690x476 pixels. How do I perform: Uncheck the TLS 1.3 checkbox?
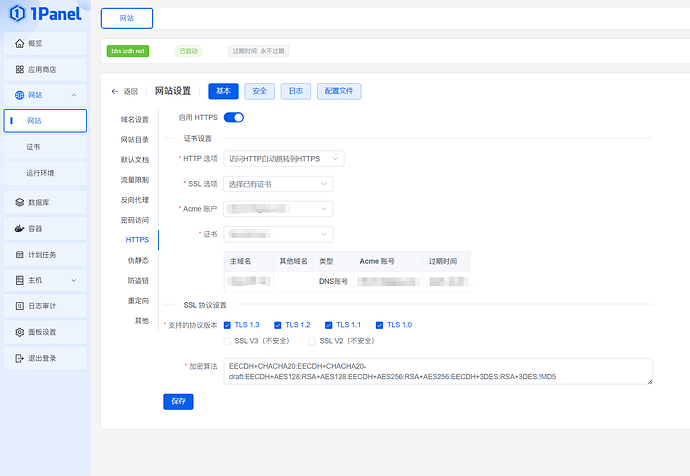[226, 325]
